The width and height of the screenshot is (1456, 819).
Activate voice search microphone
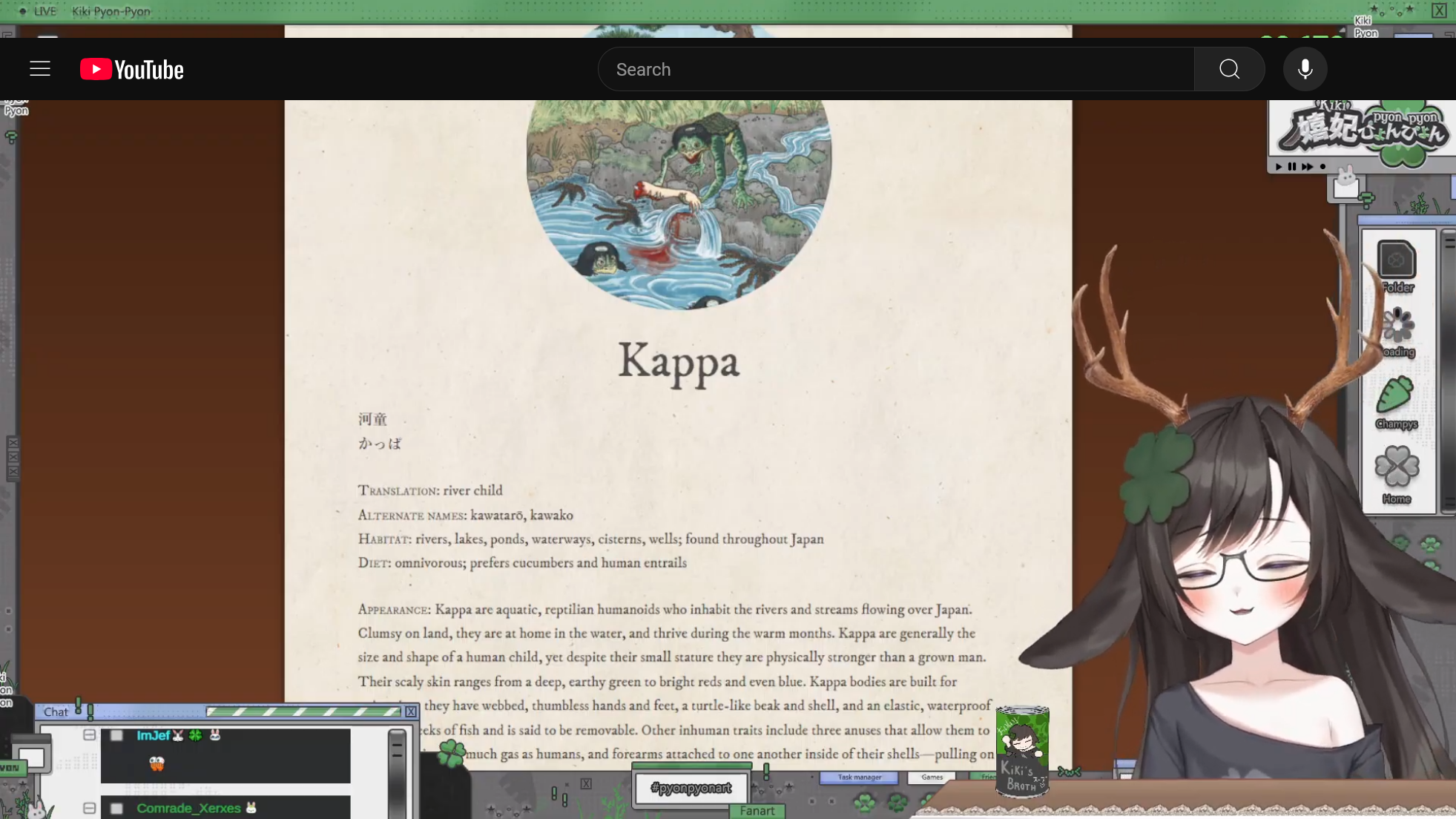coord(1305,69)
